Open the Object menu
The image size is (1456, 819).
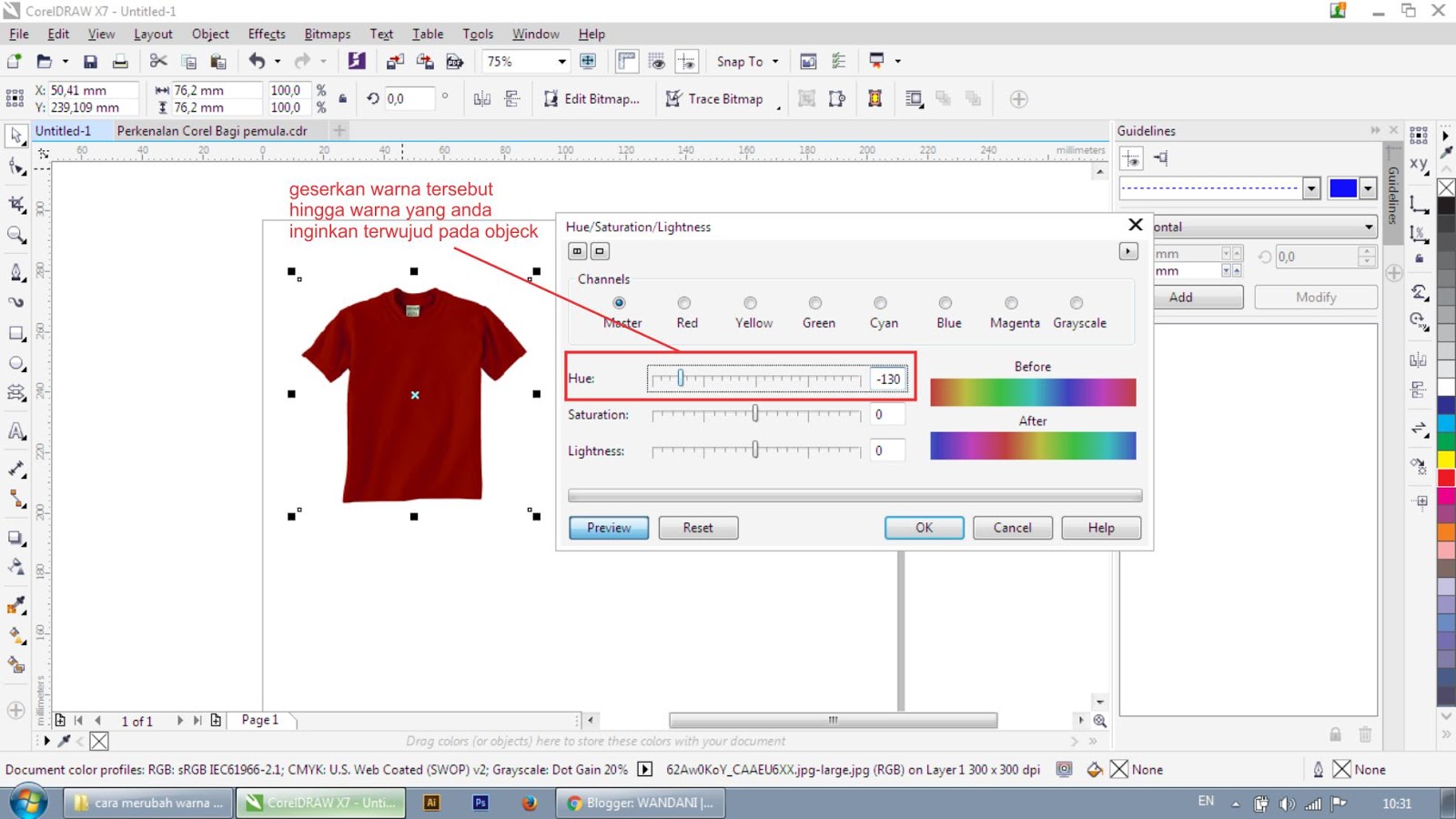pyautogui.click(x=210, y=34)
